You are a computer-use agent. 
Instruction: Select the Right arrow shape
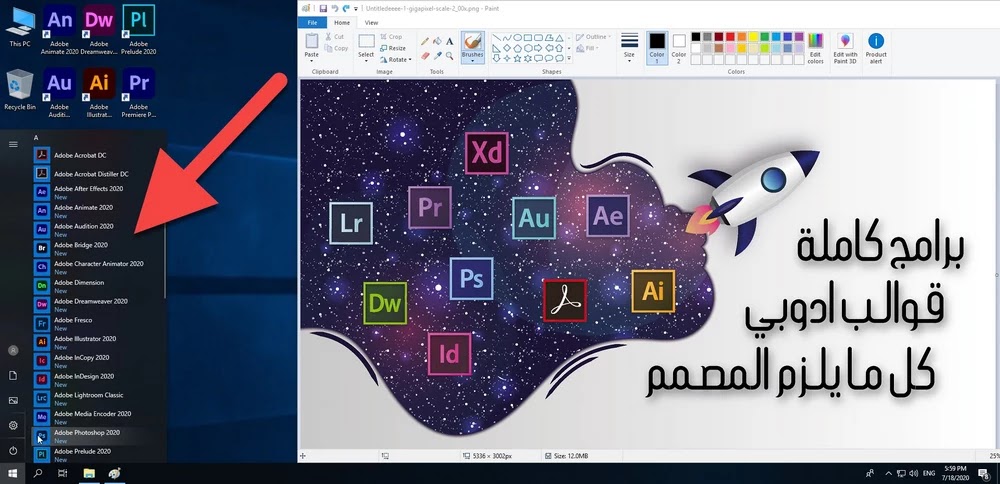538,48
